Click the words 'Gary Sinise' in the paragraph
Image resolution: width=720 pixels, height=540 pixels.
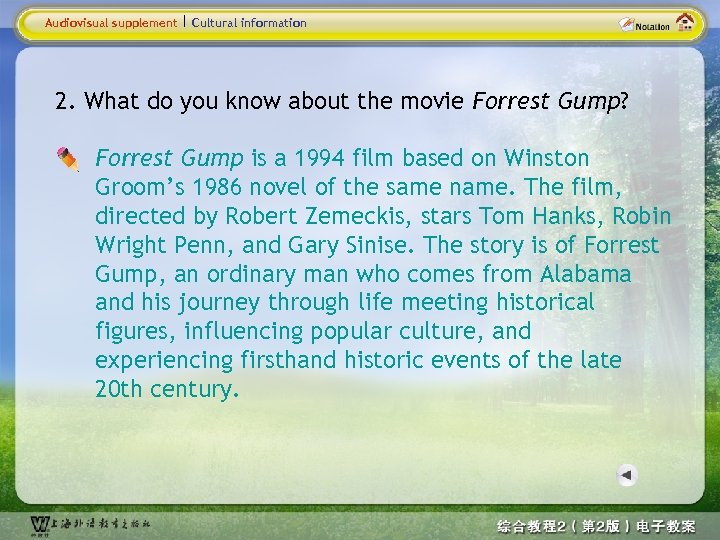(348, 245)
